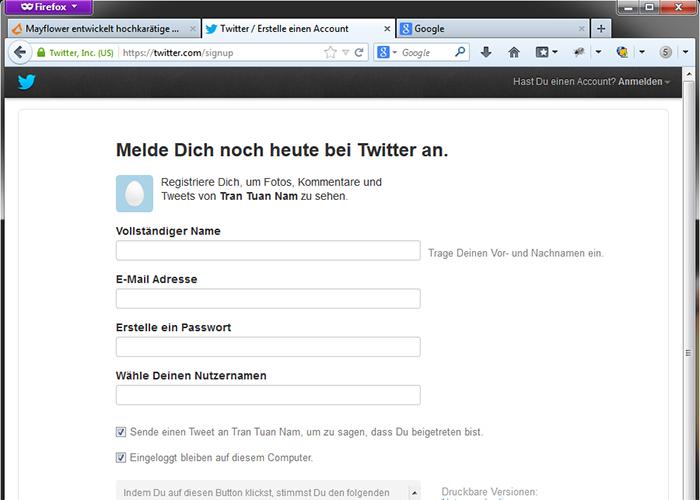Viewport: 700px width, 500px height.
Task: Open the Downloads arrow icon
Action: 486,52
